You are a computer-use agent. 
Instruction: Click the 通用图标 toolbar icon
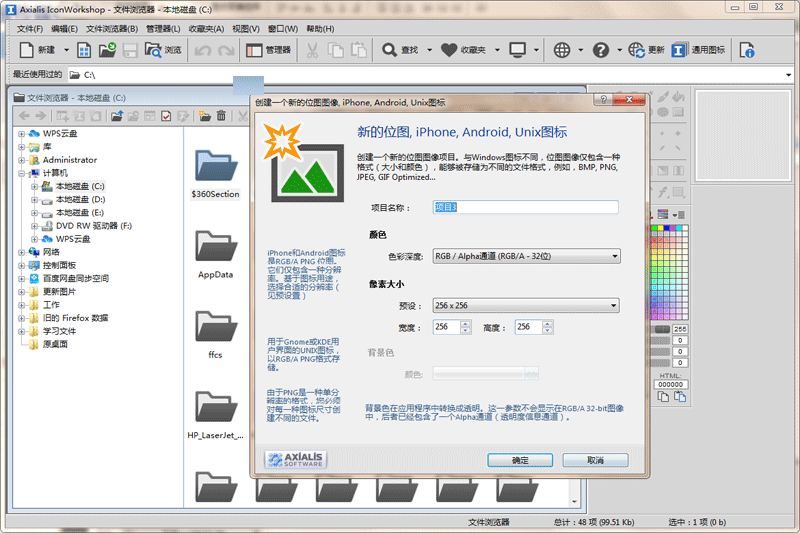(x=680, y=50)
